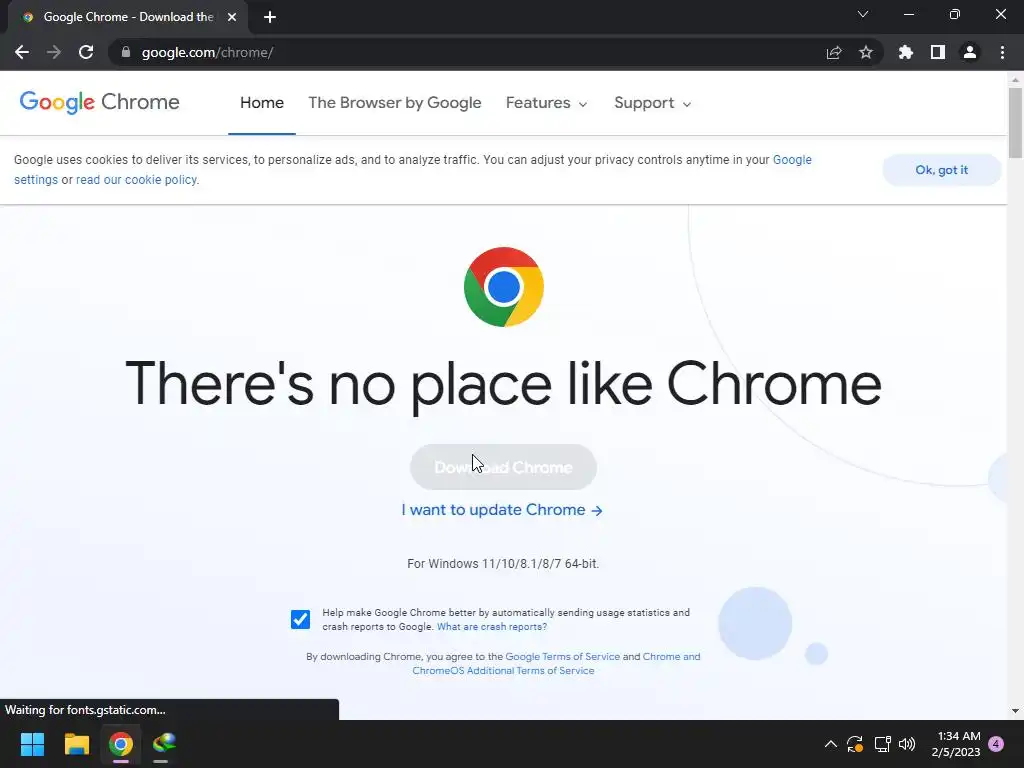1024x768 pixels.
Task: Select the Home navigation tab
Action: 262,103
